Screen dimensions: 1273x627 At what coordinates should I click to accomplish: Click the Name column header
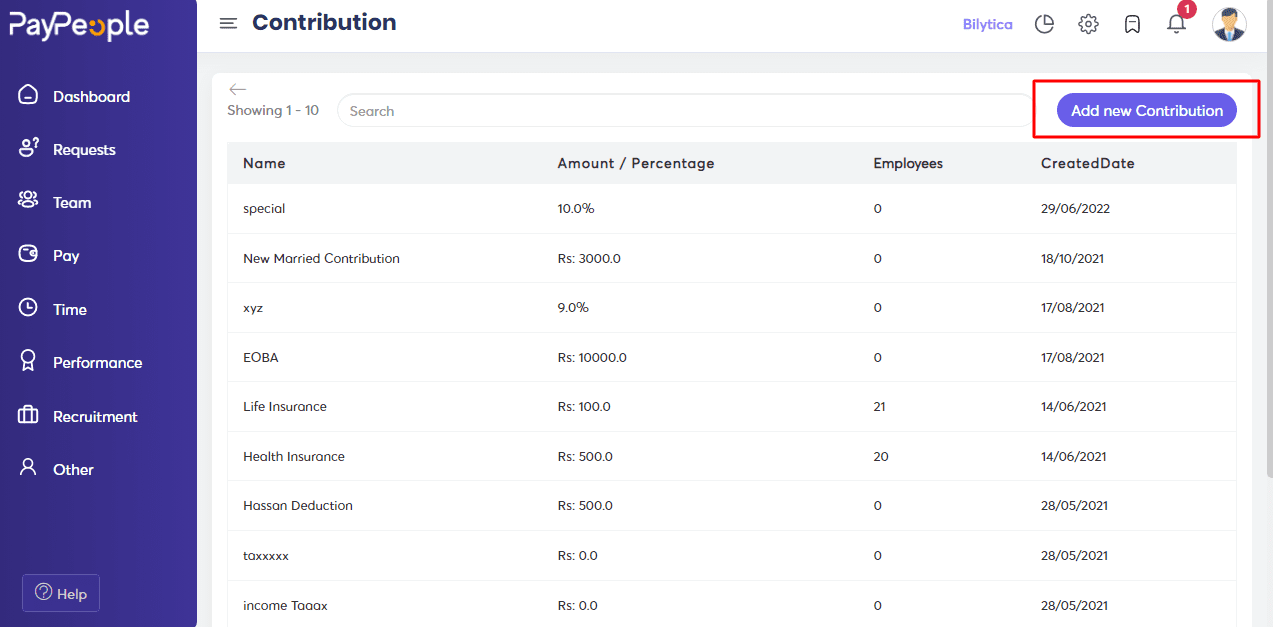point(264,163)
